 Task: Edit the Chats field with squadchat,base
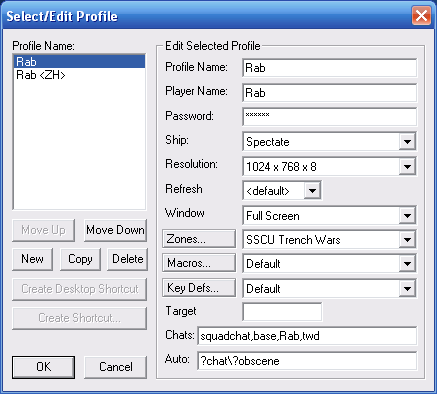[307, 336]
